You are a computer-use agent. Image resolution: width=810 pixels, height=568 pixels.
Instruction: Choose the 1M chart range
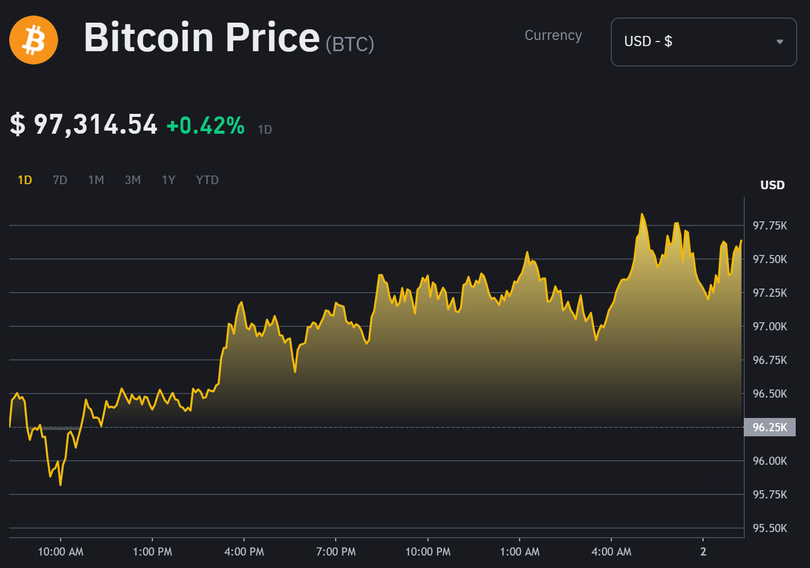coord(96,180)
